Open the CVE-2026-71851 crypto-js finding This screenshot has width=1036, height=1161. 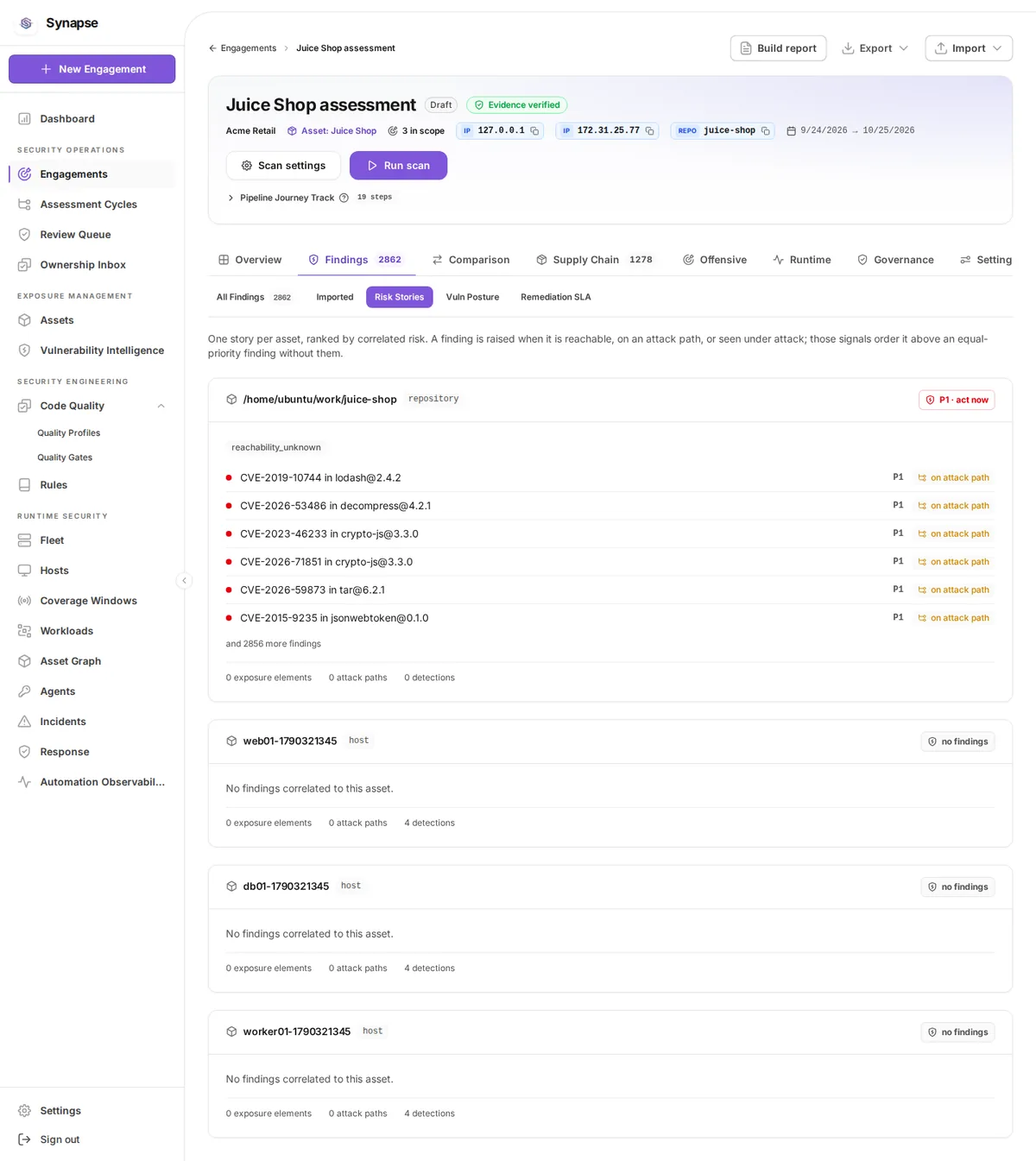coord(610,562)
